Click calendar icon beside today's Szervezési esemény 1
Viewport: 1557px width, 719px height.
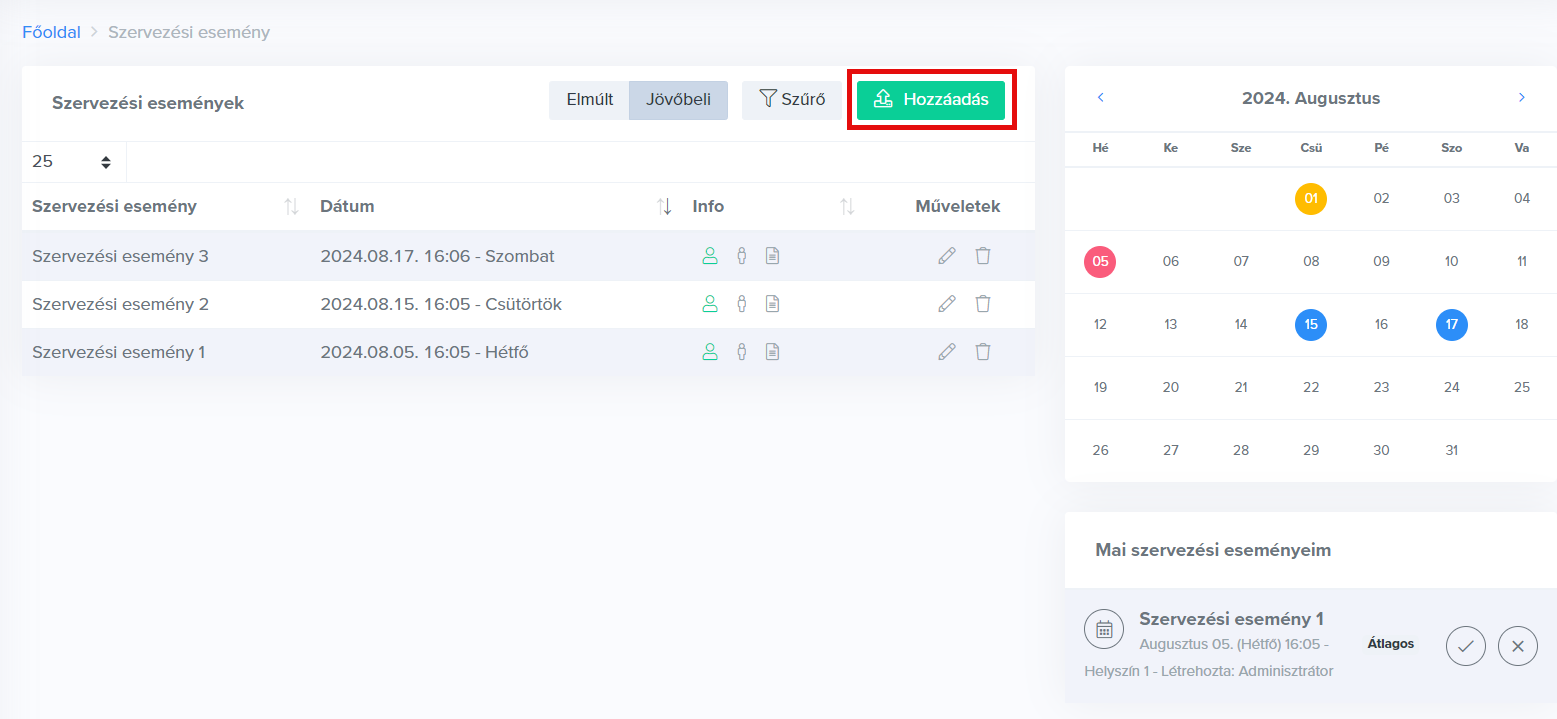(1104, 629)
